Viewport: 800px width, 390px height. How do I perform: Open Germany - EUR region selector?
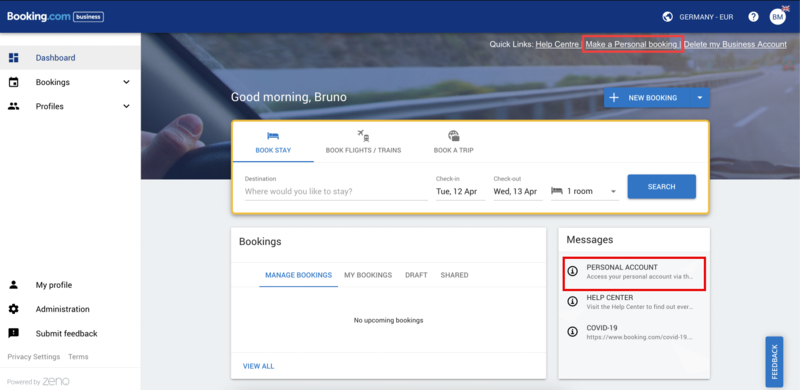[706, 17]
